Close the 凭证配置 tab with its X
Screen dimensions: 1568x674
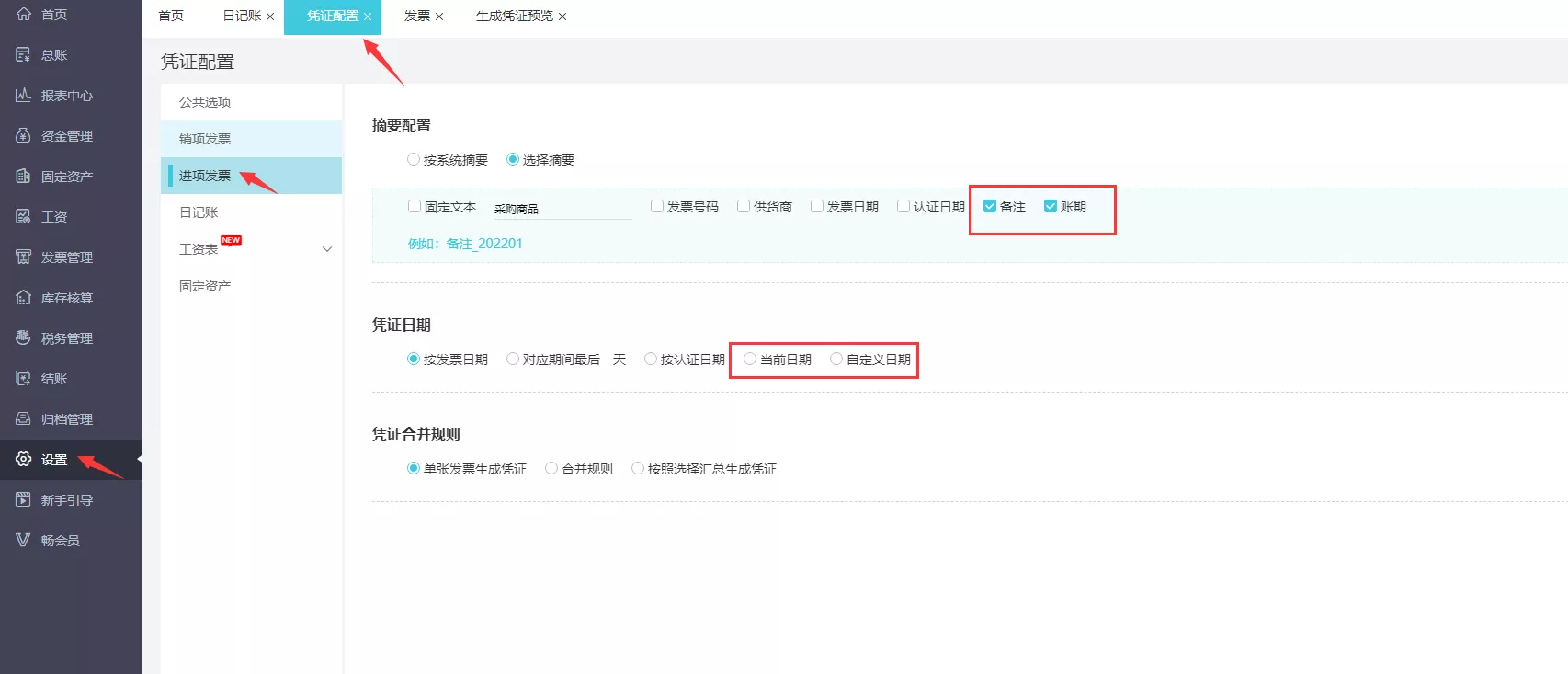(x=368, y=17)
